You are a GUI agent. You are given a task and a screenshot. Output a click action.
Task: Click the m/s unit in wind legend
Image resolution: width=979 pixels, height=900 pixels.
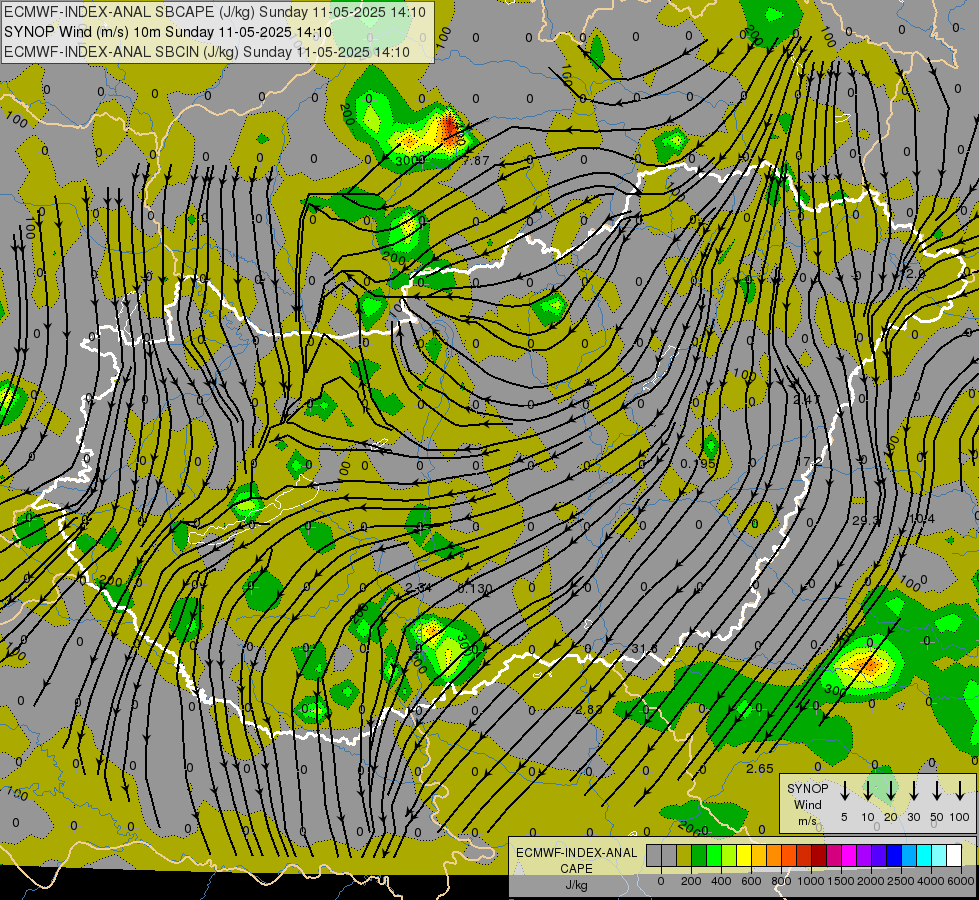[x=807, y=821]
